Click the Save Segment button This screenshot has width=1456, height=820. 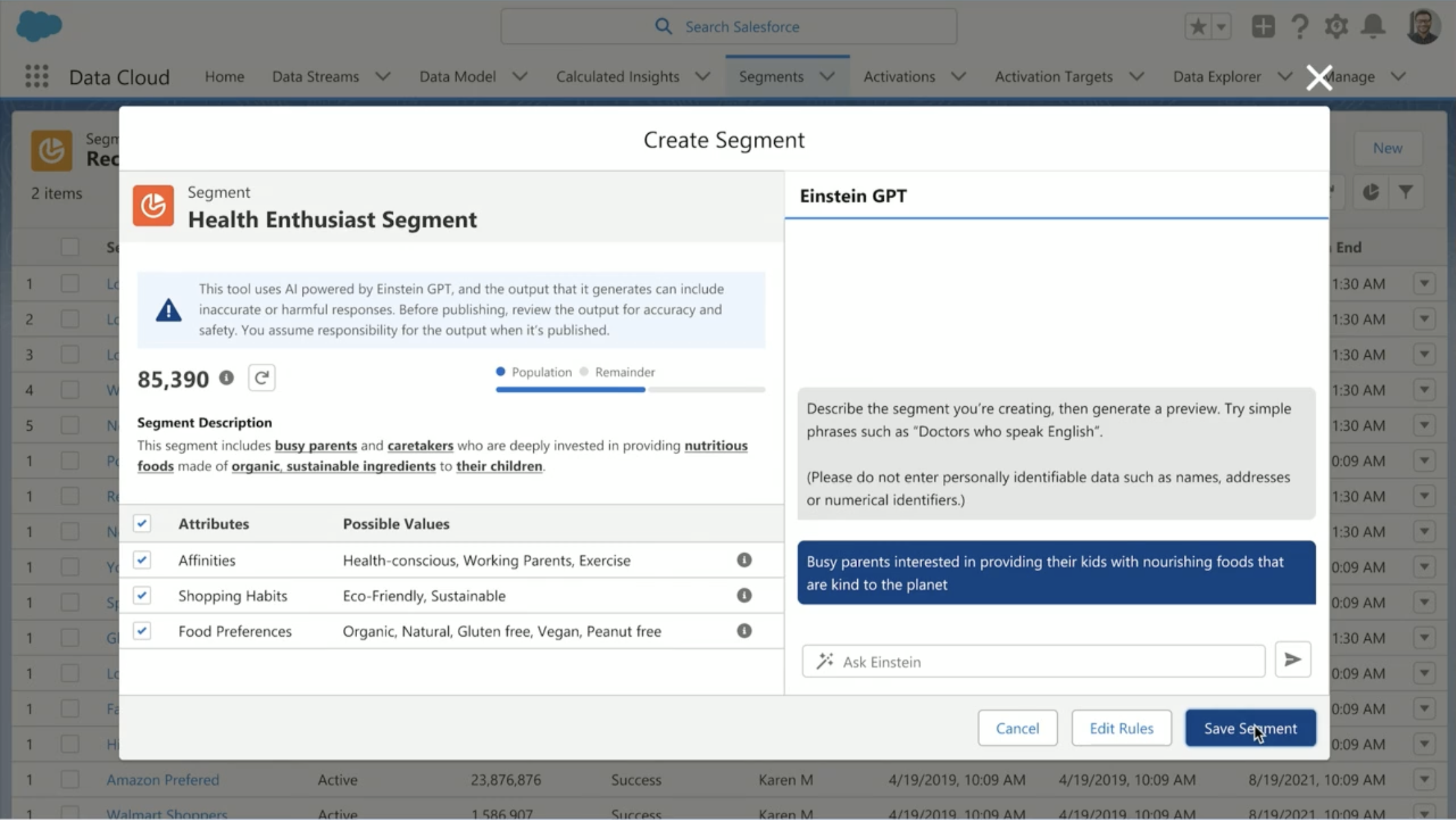coord(1250,728)
